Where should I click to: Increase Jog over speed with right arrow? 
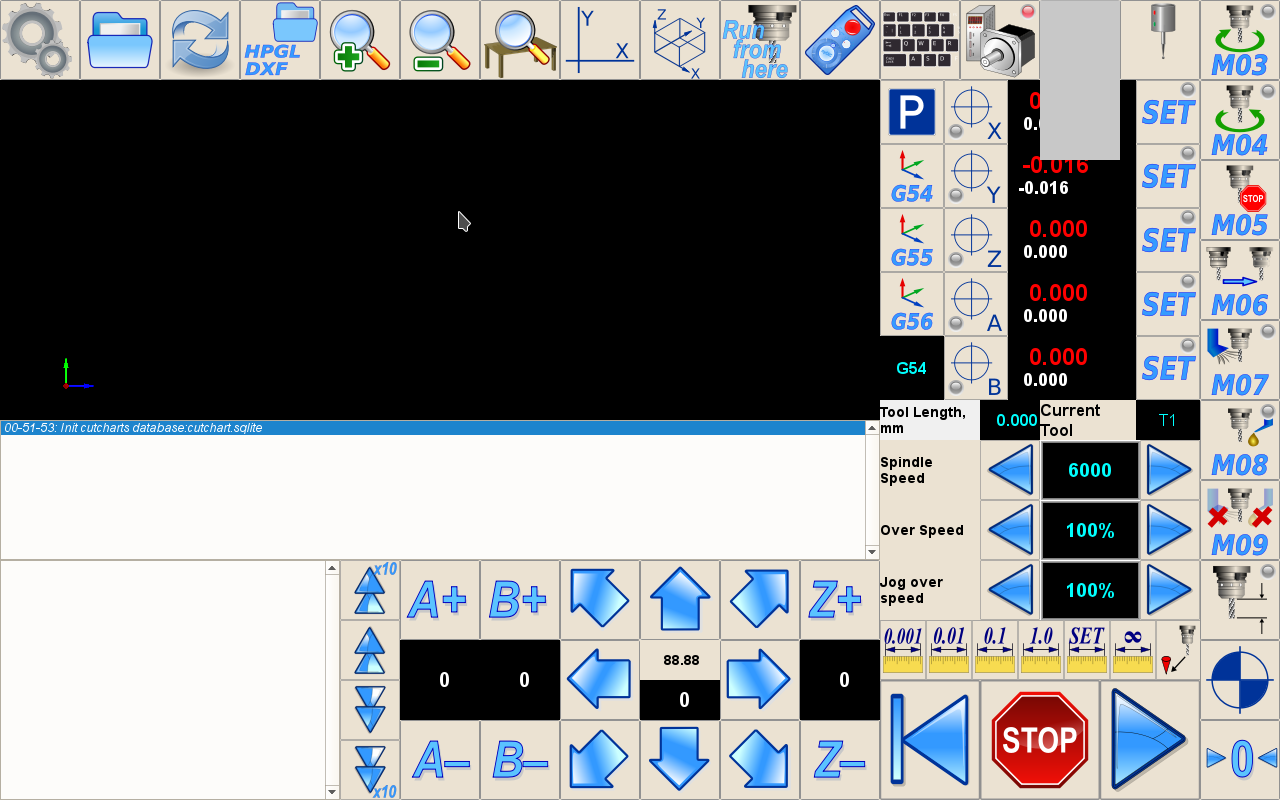click(1169, 590)
